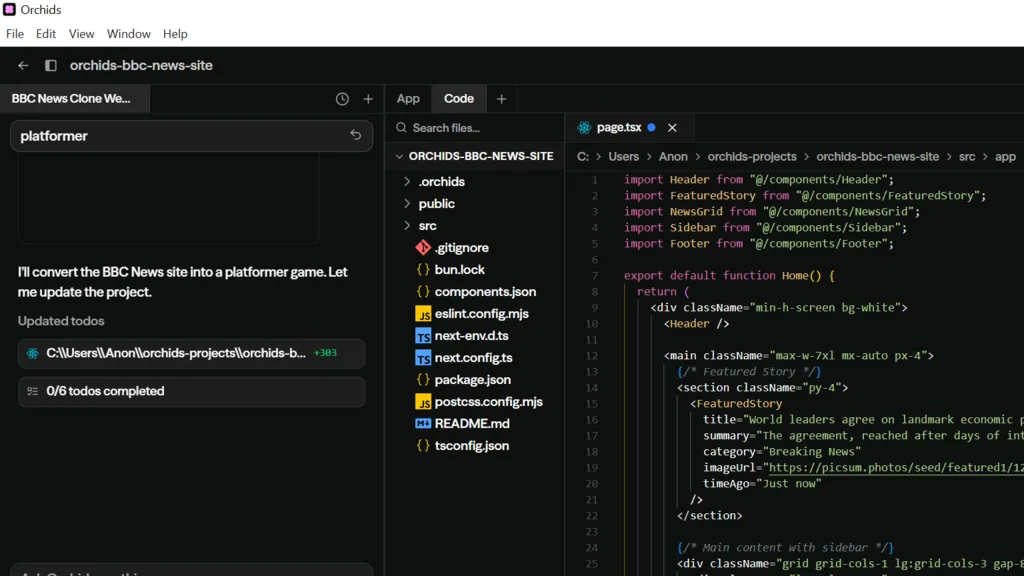1024x576 pixels.
Task: Collapse the ORCHIDS-BBC-NEWS-SITE root folder
Action: (x=399, y=157)
